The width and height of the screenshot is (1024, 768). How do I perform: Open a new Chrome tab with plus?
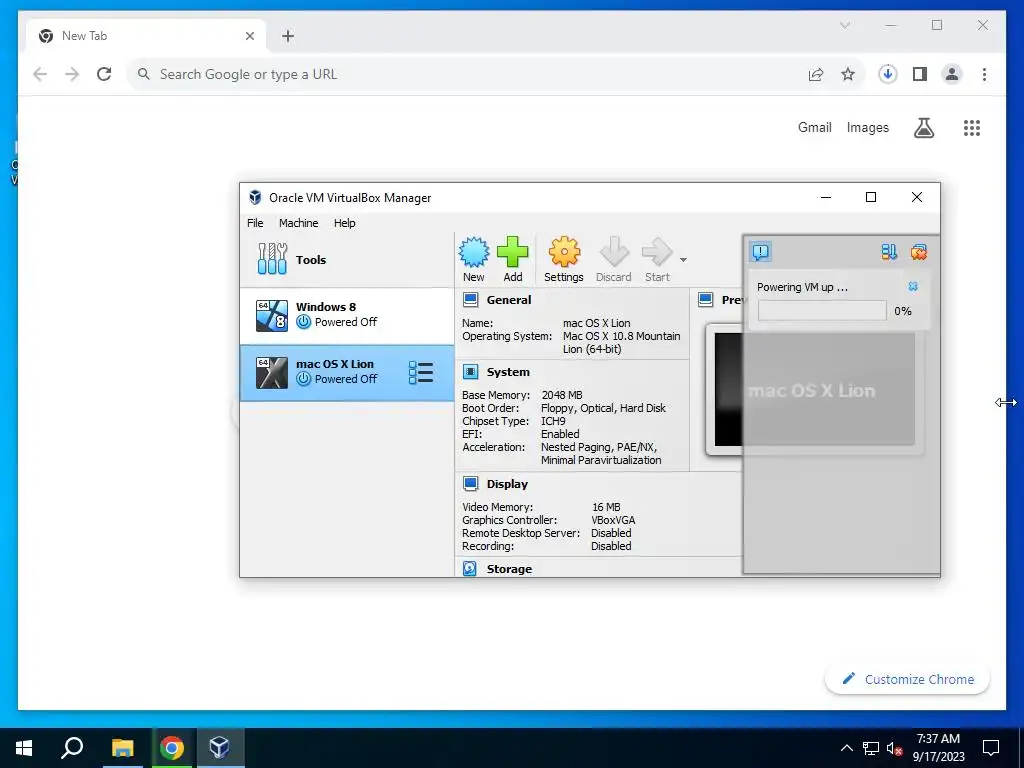[x=288, y=36]
